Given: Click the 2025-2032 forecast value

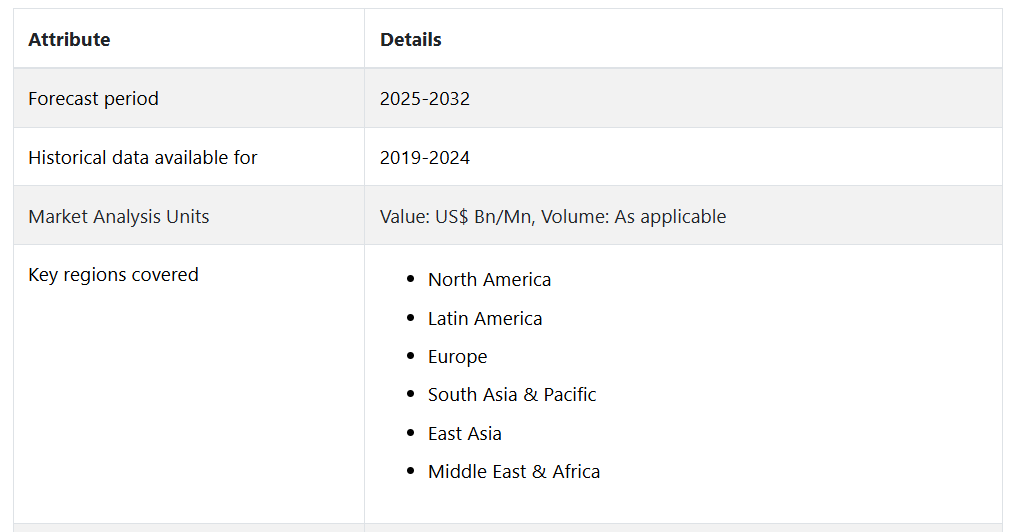Looking at the screenshot, I should coord(424,99).
